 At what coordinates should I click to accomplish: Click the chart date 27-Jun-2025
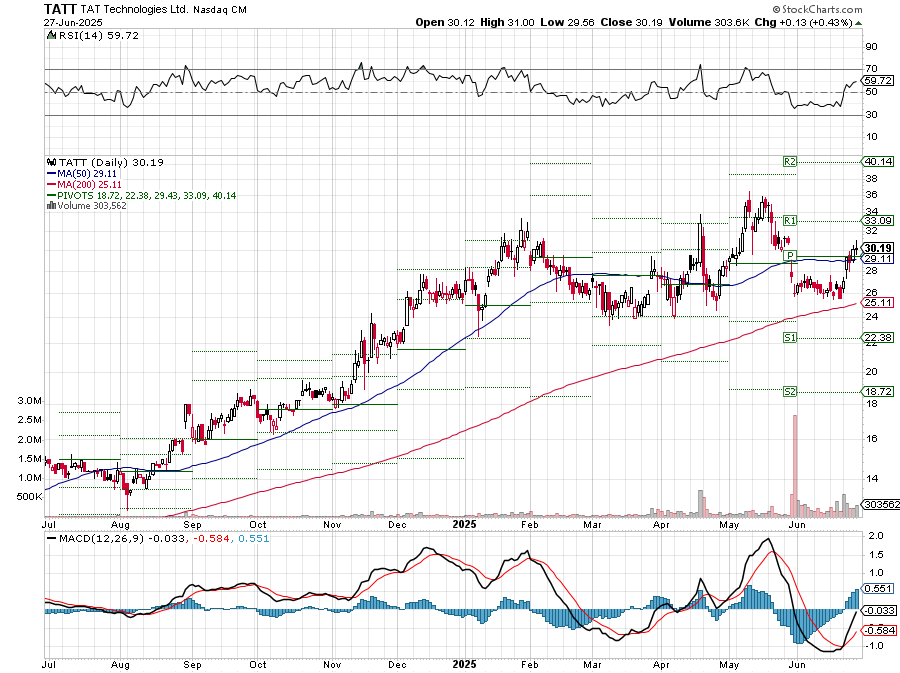pos(73,22)
